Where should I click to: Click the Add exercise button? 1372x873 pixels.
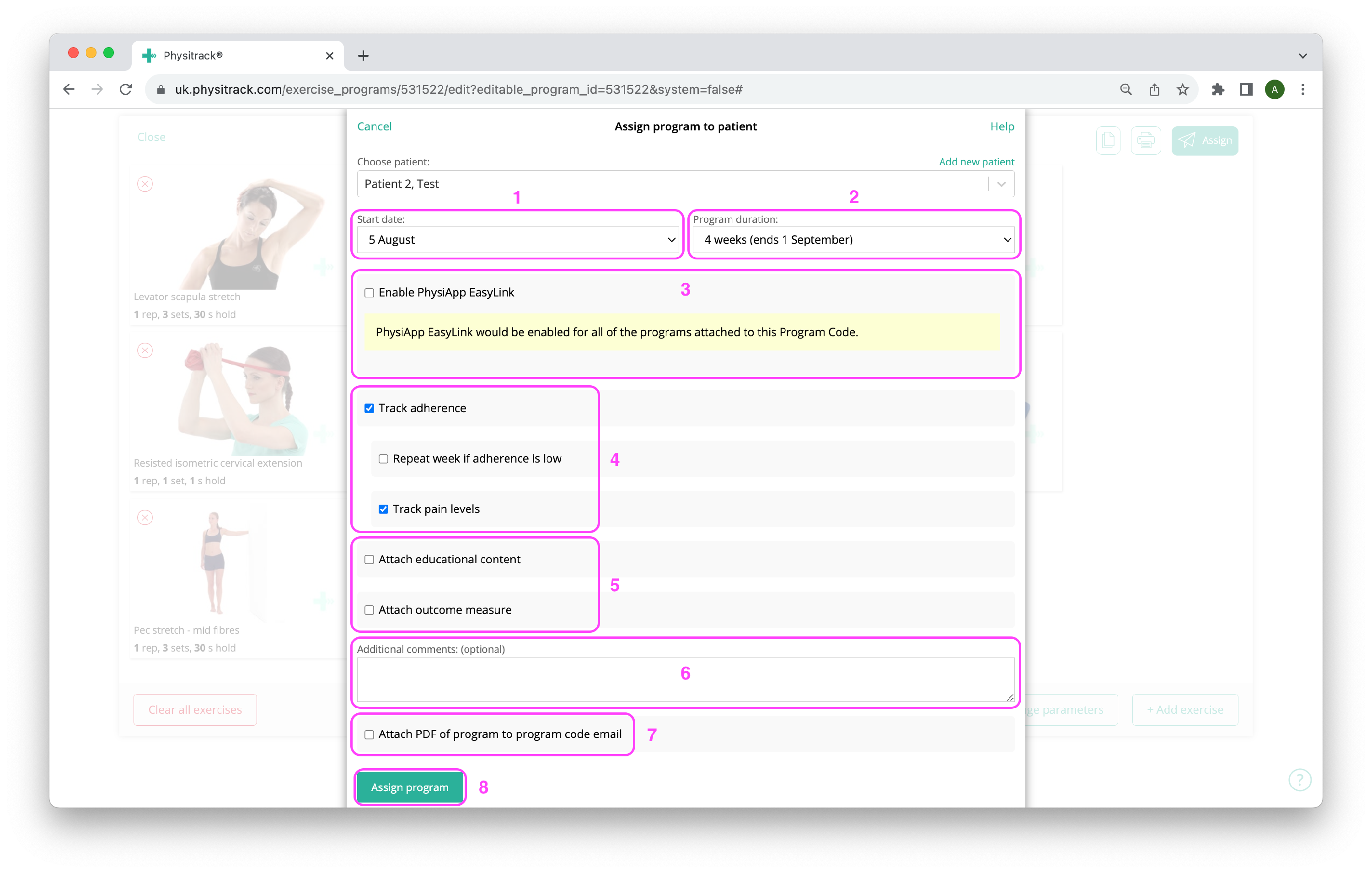click(1184, 709)
